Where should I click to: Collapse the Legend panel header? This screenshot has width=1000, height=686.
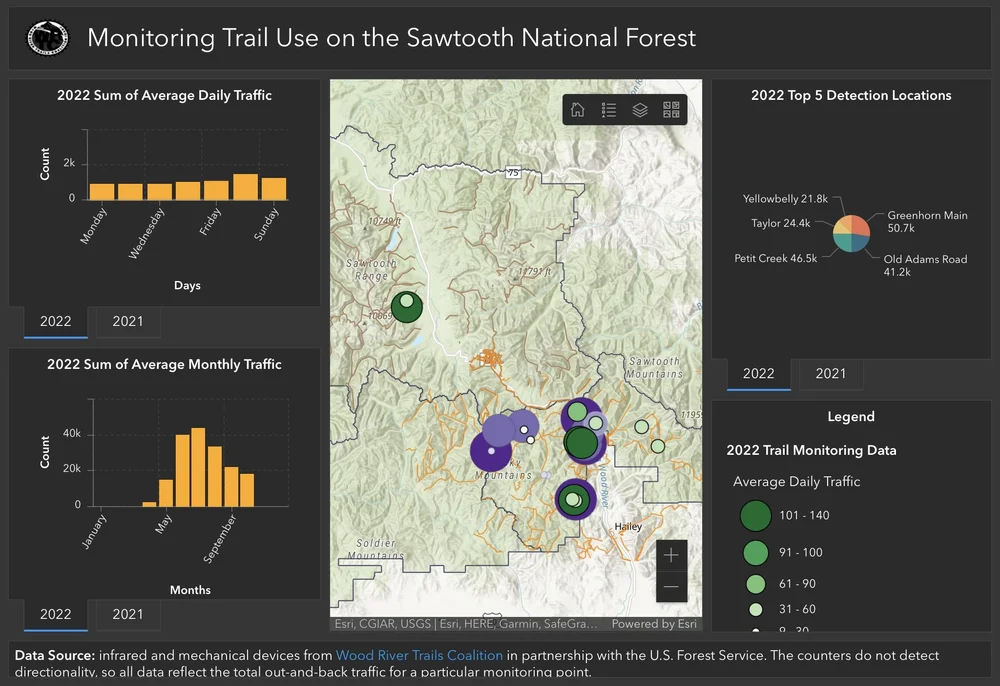(x=852, y=416)
